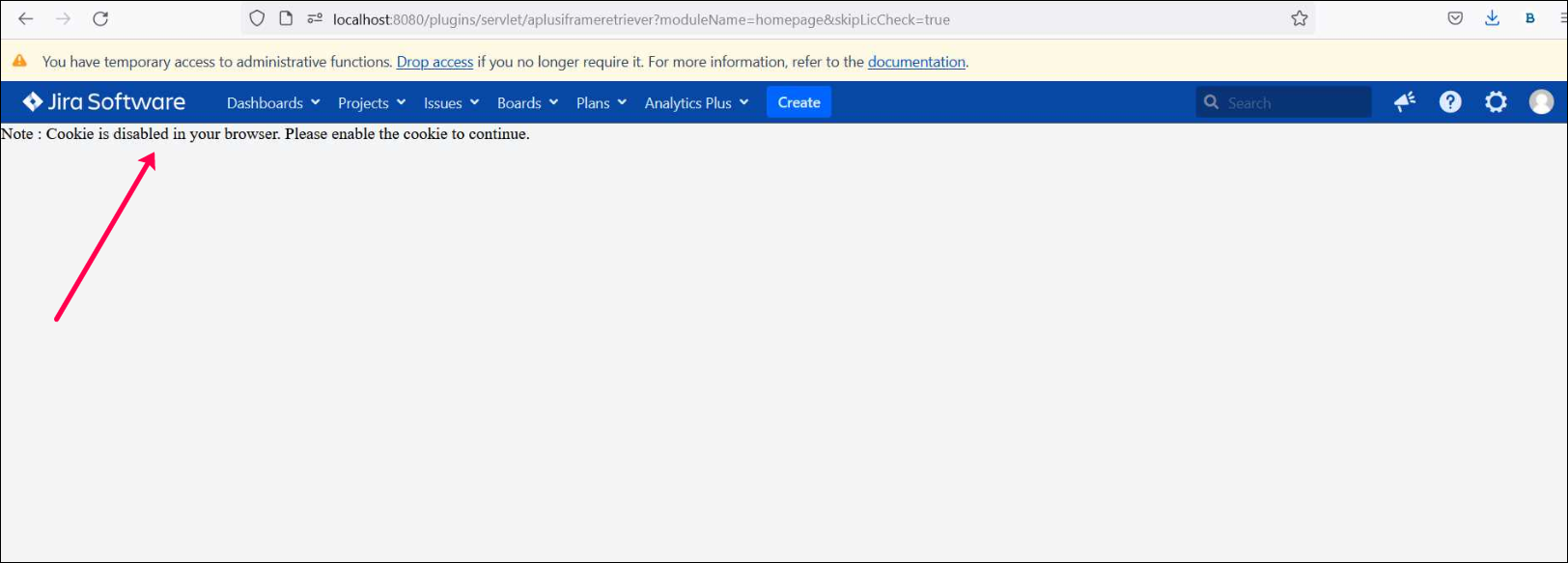This screenshot has width=1568, height=563.
Task: Open the browser downloads icon
Action: [1492, 19]
